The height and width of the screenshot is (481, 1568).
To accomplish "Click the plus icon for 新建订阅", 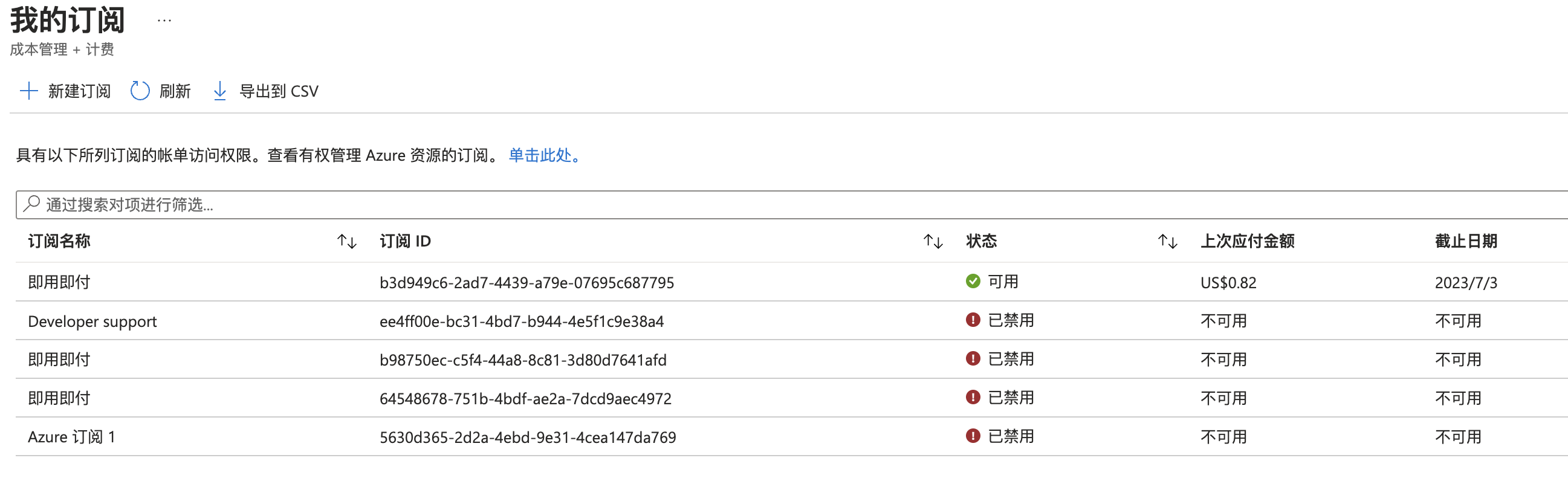I will click(28, 91).
